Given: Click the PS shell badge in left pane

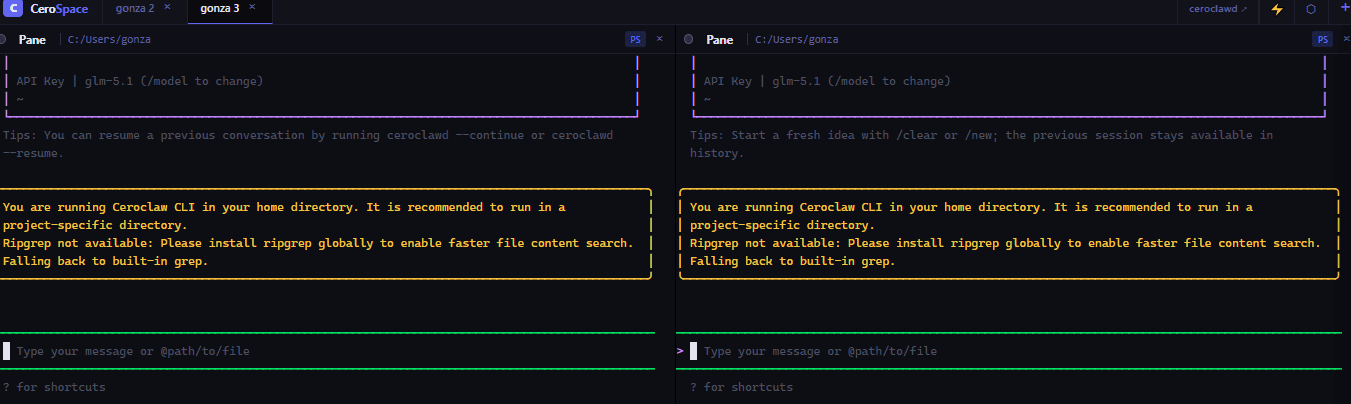Looking at the screenshot, I should [x=635, y=39].
